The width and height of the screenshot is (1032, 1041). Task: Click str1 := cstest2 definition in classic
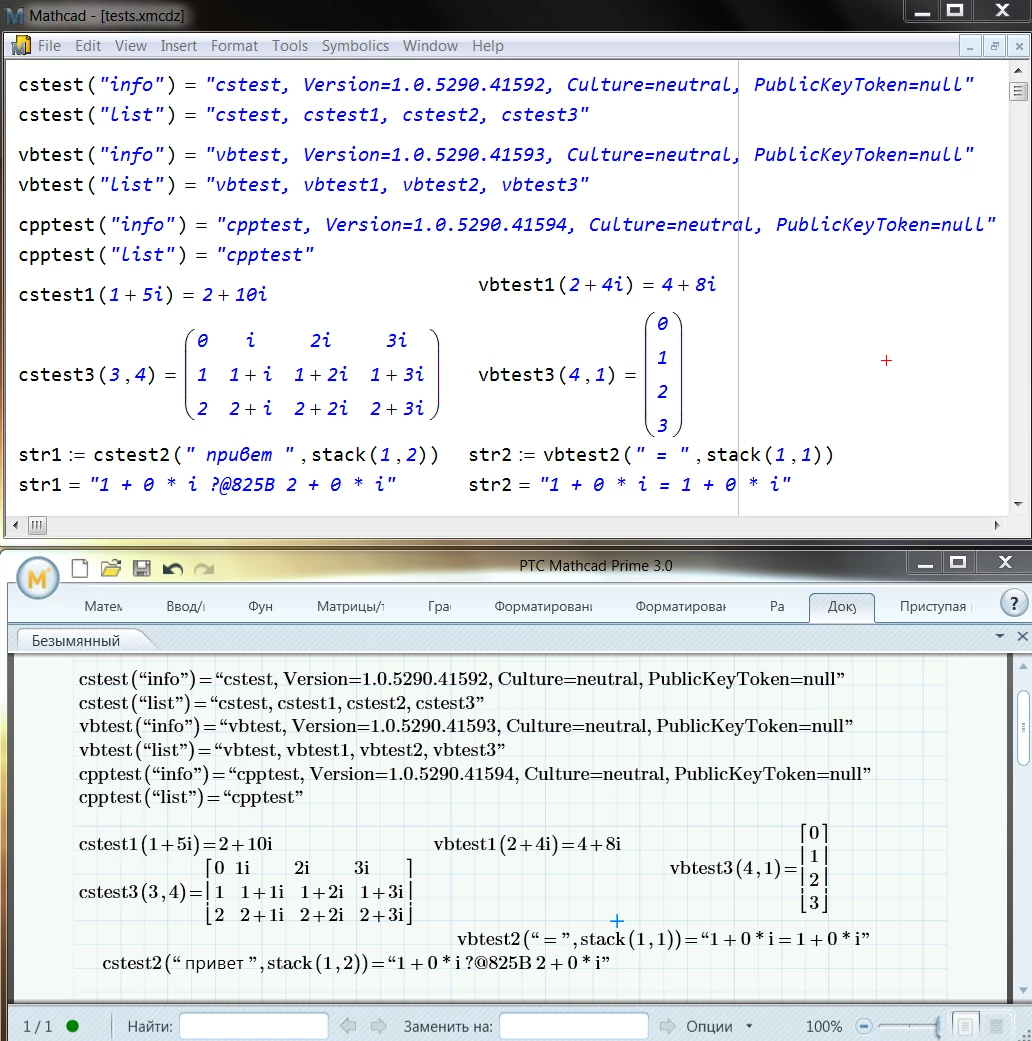point(228,455)
